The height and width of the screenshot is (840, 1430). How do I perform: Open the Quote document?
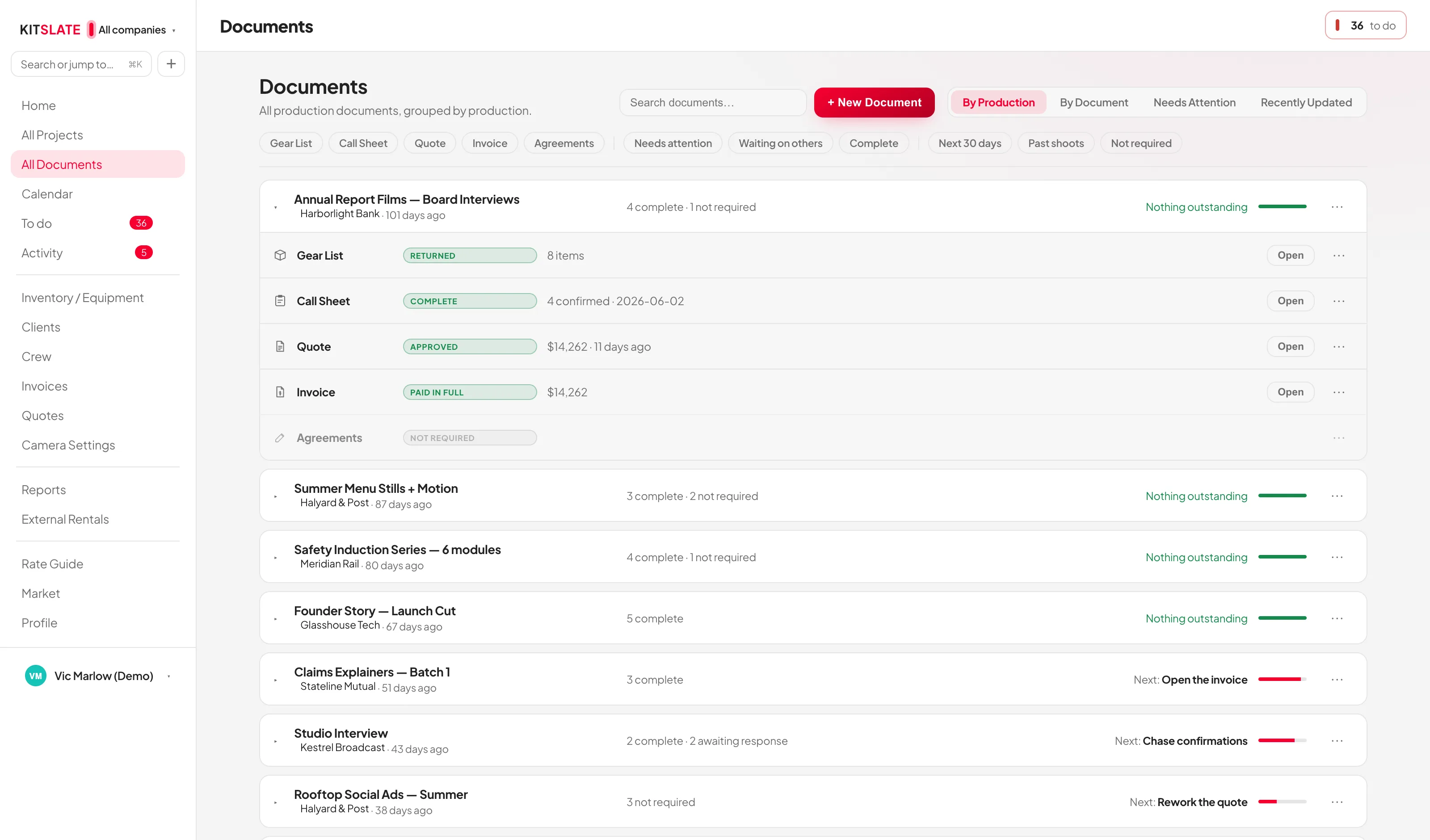pyautogui.click(x=1290, y=346)
